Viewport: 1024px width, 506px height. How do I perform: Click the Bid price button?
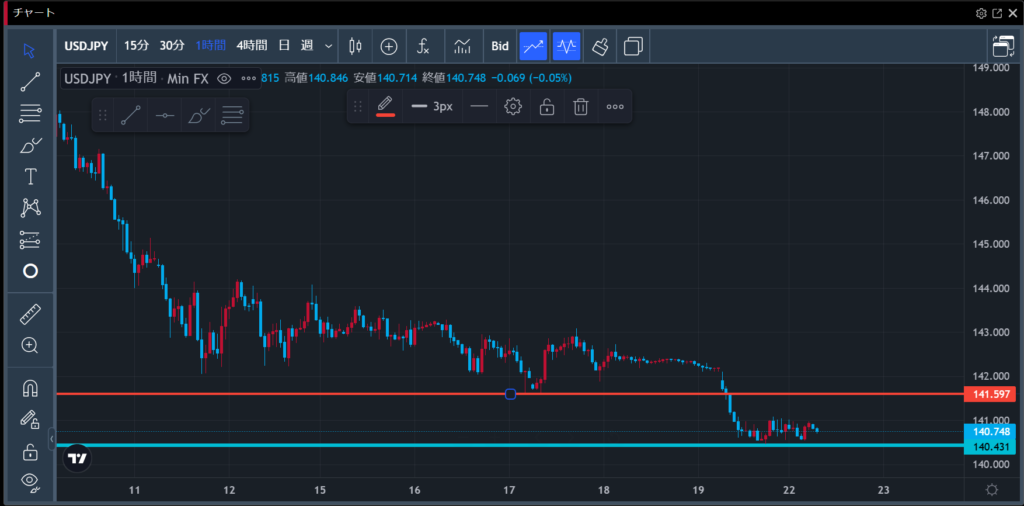tap(500, 46)
